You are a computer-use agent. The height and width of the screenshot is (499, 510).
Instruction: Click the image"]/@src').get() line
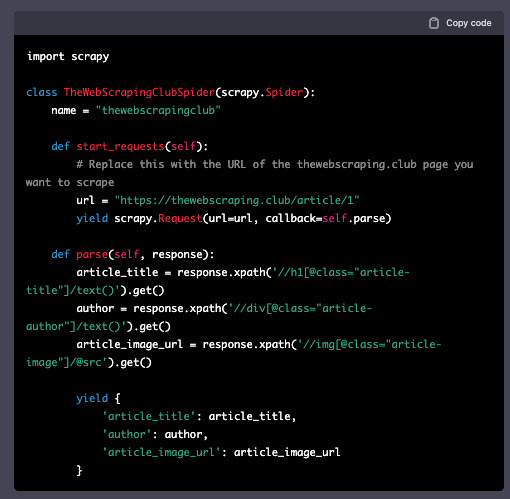[x=89, y=362]
